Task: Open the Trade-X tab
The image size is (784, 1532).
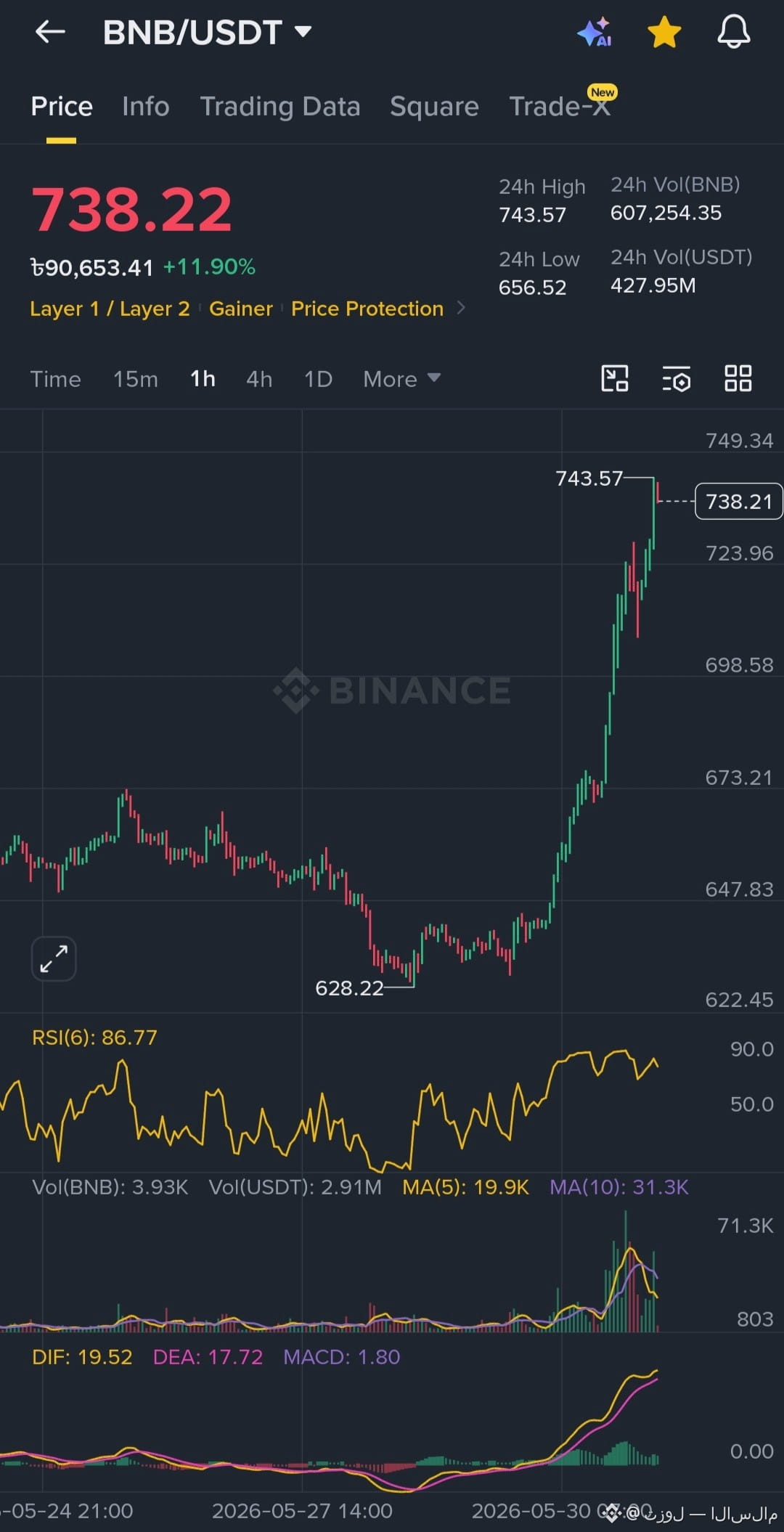Action: [560, 107]
